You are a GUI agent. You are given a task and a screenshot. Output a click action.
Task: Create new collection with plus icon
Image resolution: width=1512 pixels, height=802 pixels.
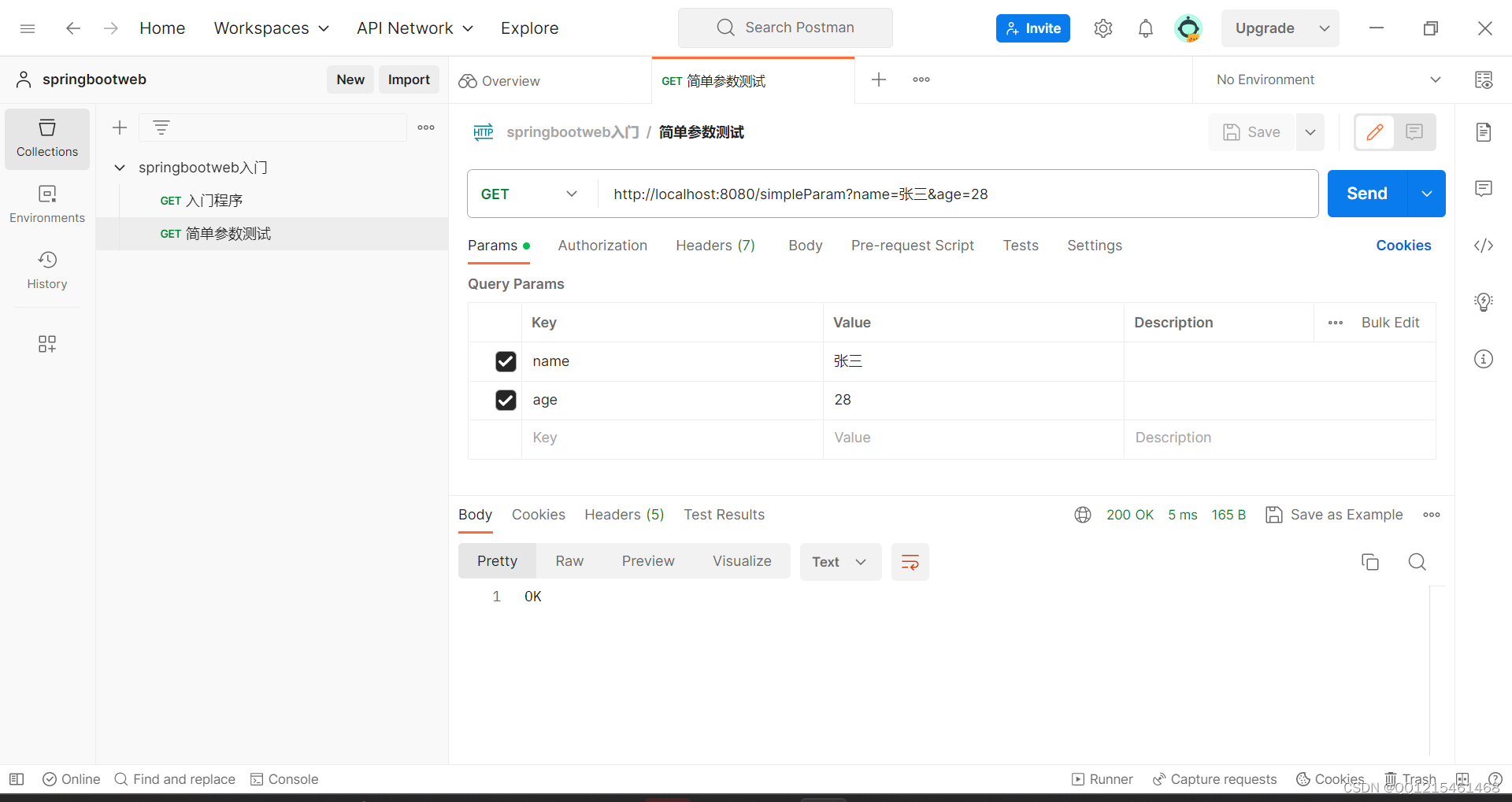[120, 128]
